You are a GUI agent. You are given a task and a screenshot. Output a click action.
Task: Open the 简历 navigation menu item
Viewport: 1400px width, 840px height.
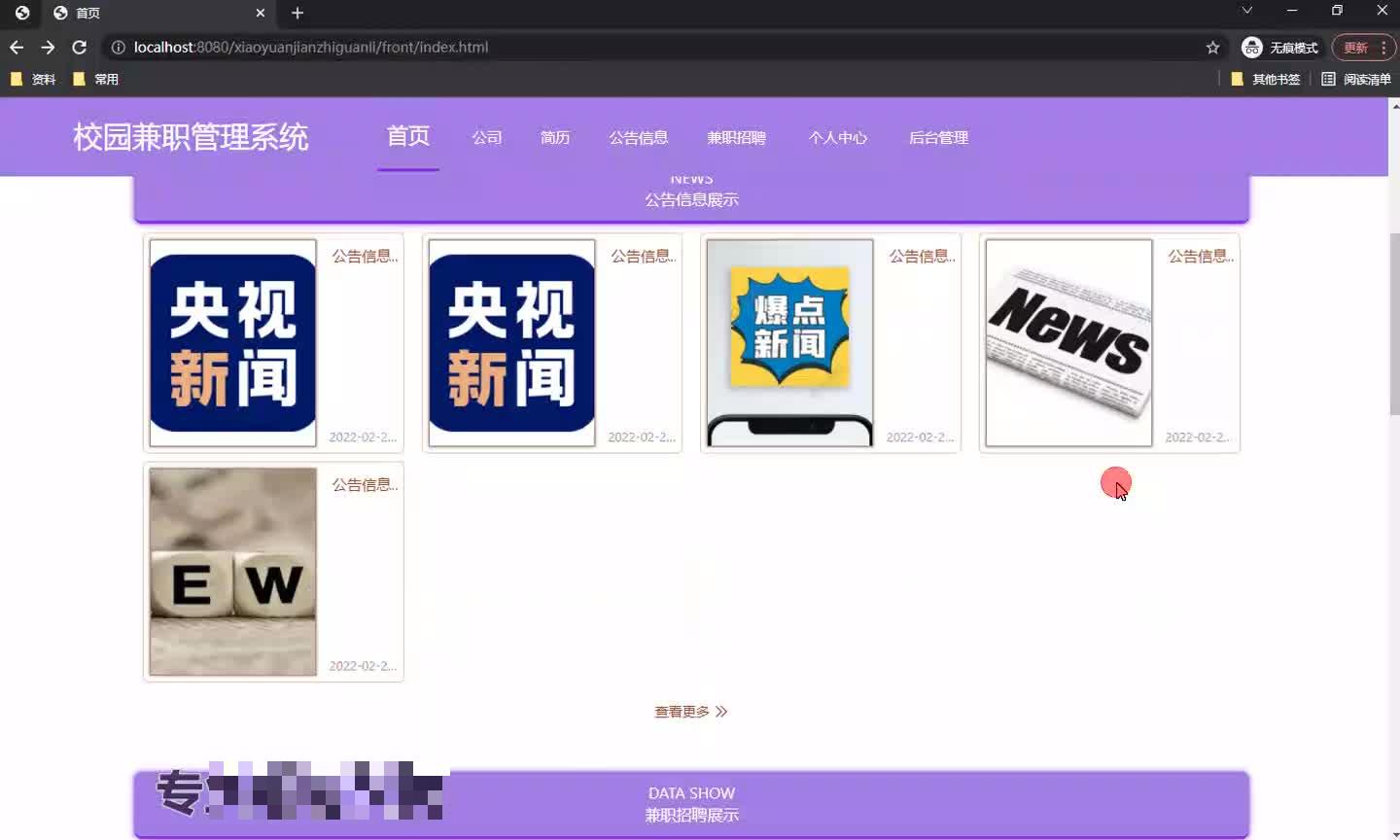coord(555,137)
